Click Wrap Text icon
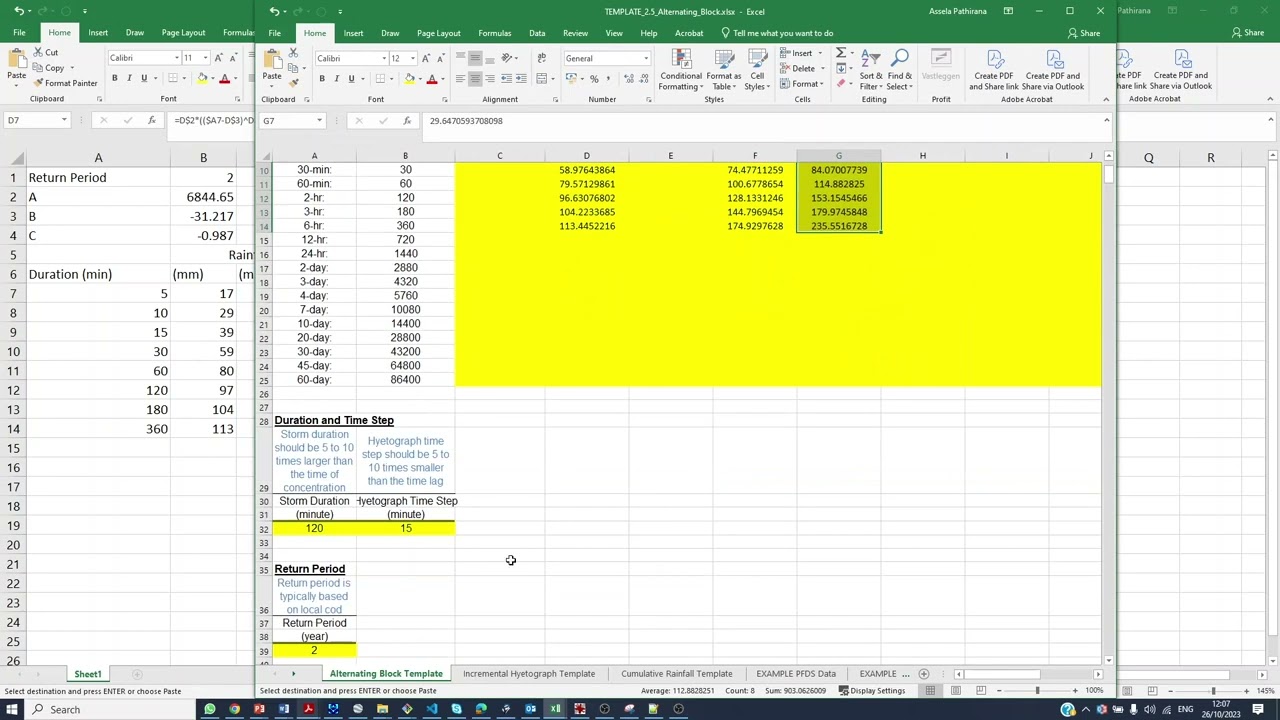This screenshot has width=1280, height=720. pos(541,58)
